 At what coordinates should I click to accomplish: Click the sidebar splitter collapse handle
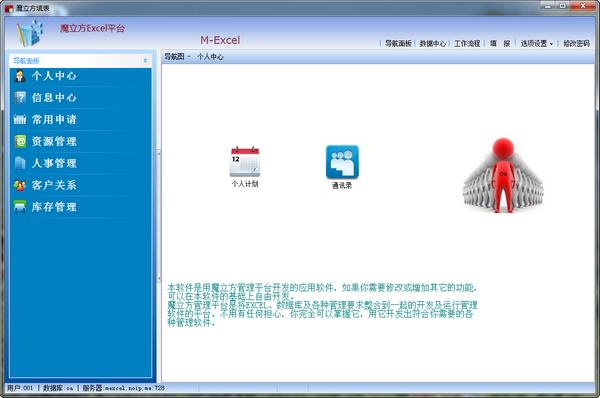(x=159, y=216)
